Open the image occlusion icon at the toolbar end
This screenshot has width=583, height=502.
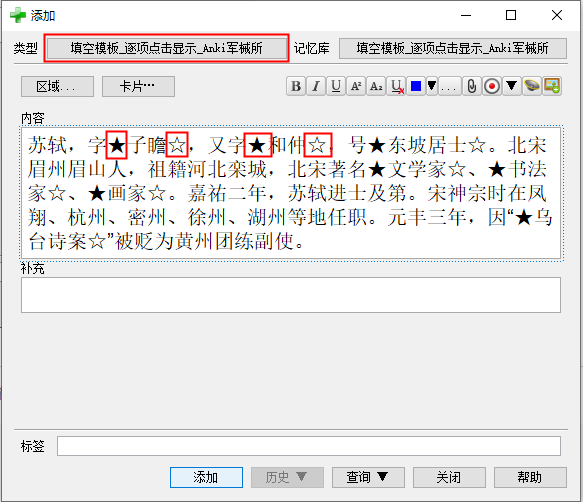click(552, 86)
